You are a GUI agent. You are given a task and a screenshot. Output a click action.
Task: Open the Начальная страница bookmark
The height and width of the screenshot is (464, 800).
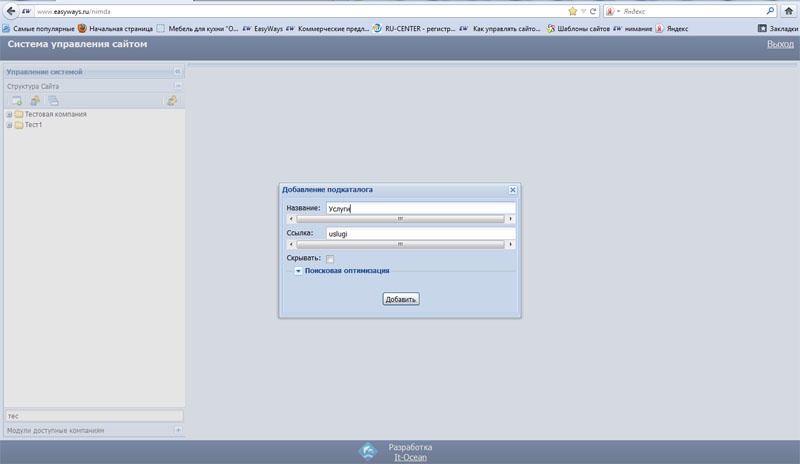(115, 29)
